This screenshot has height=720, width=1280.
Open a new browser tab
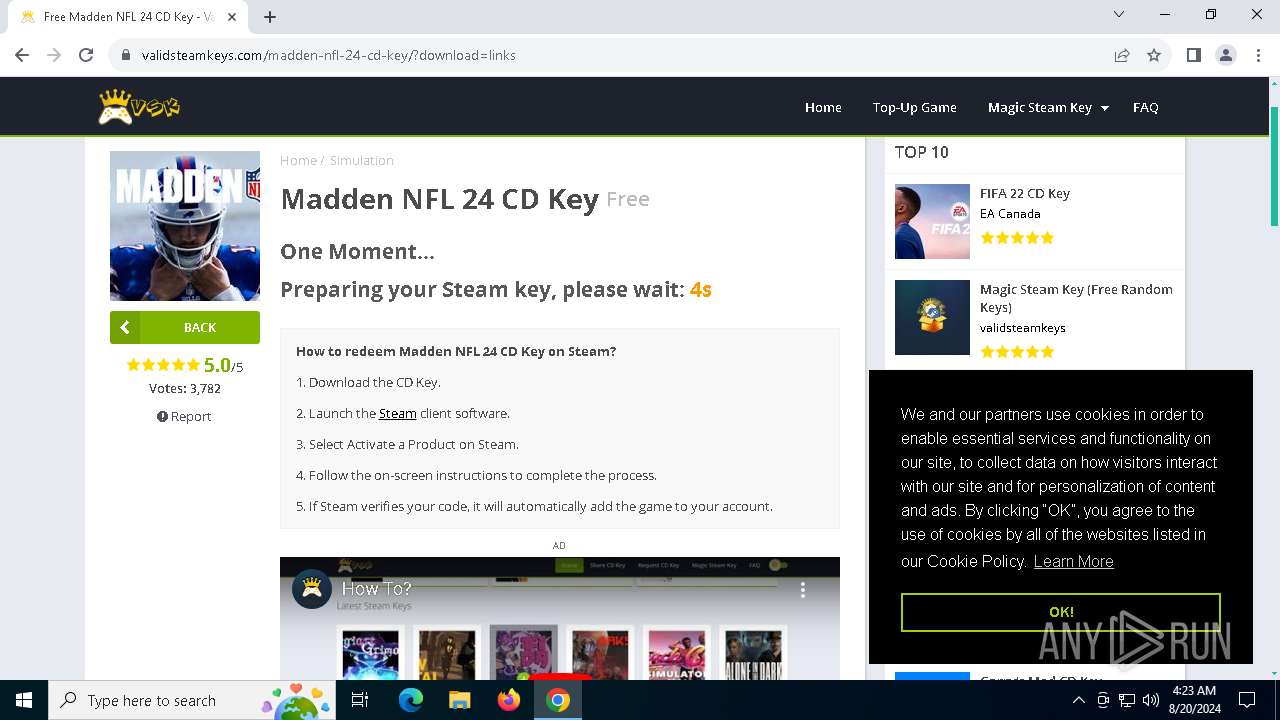pos(270,16)
